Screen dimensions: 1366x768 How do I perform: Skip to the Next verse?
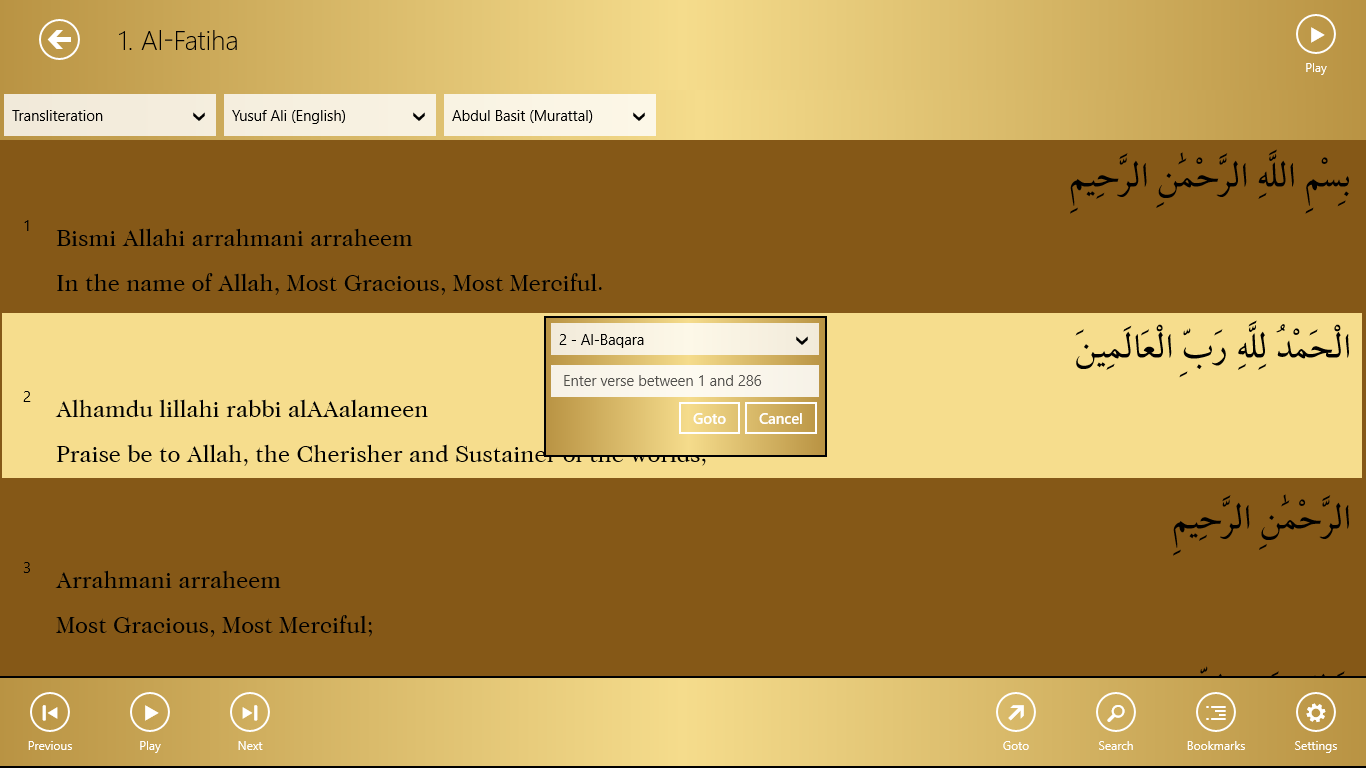250,713
